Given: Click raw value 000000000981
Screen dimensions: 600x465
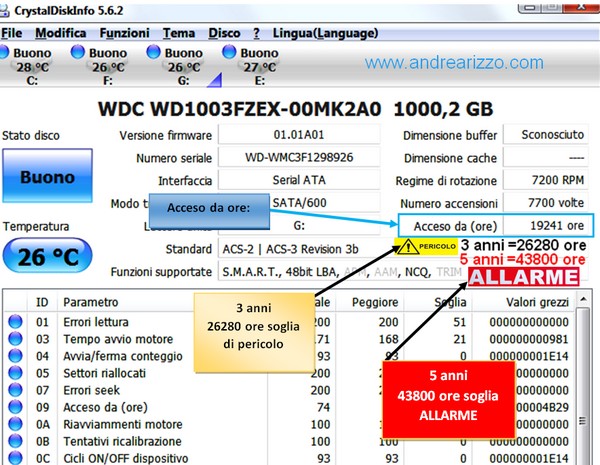Looking at the screenshot, I should point(529,339).
